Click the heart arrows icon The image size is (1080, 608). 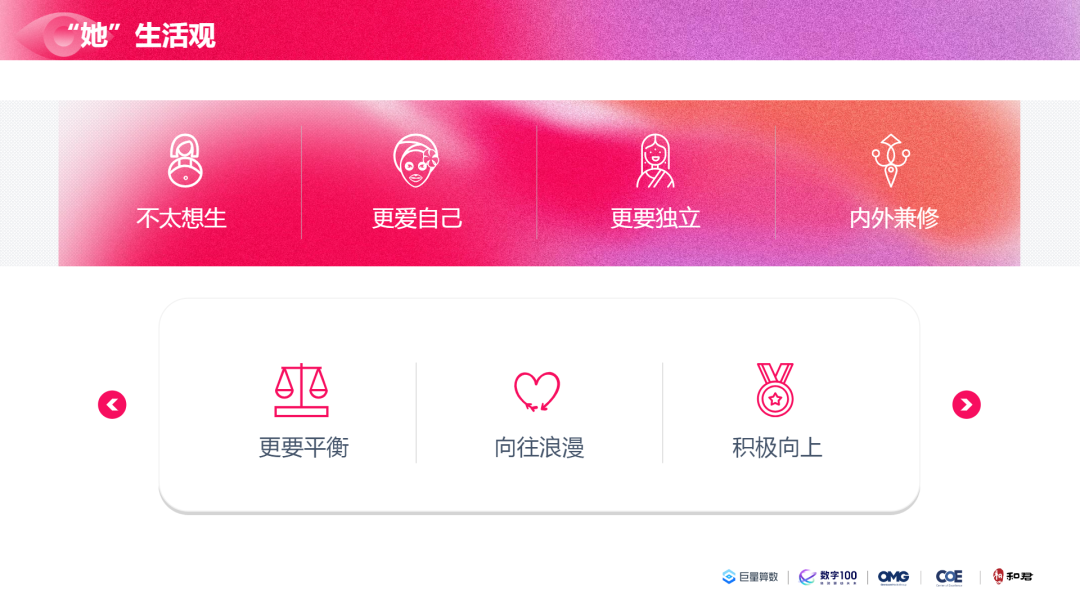point(537,391)
